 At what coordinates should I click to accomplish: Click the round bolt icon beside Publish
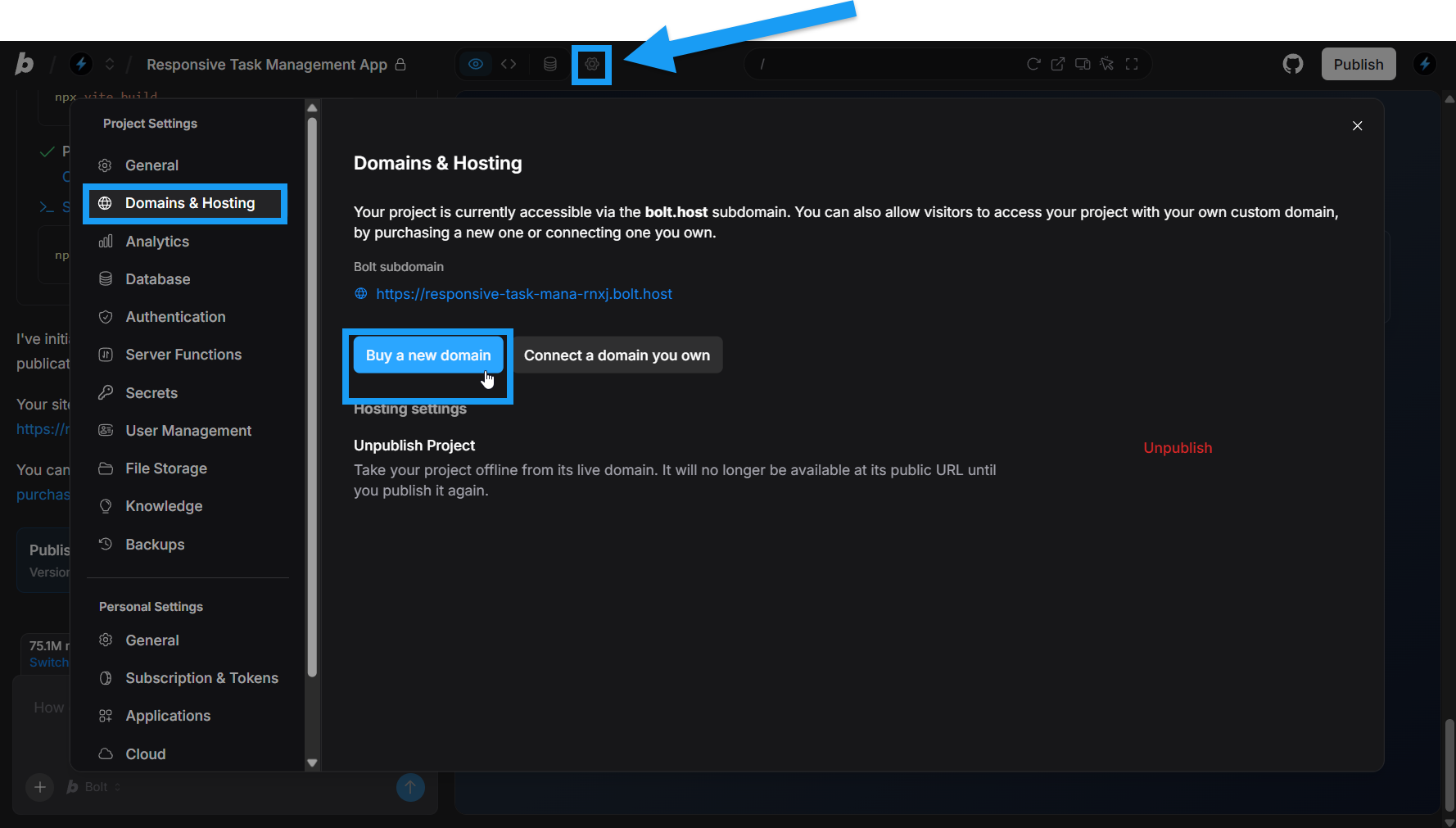coord(1425,64)
